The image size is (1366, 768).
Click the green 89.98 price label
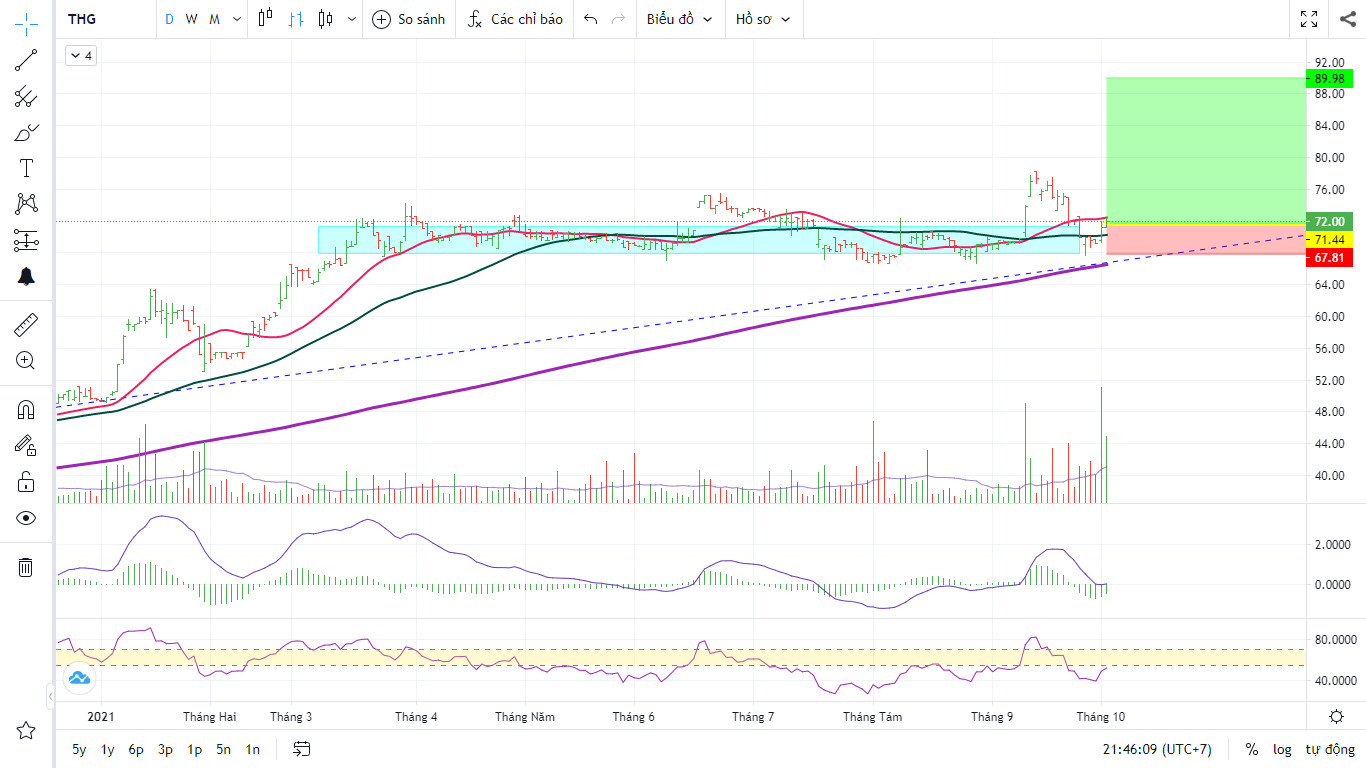coord(1334,79)
